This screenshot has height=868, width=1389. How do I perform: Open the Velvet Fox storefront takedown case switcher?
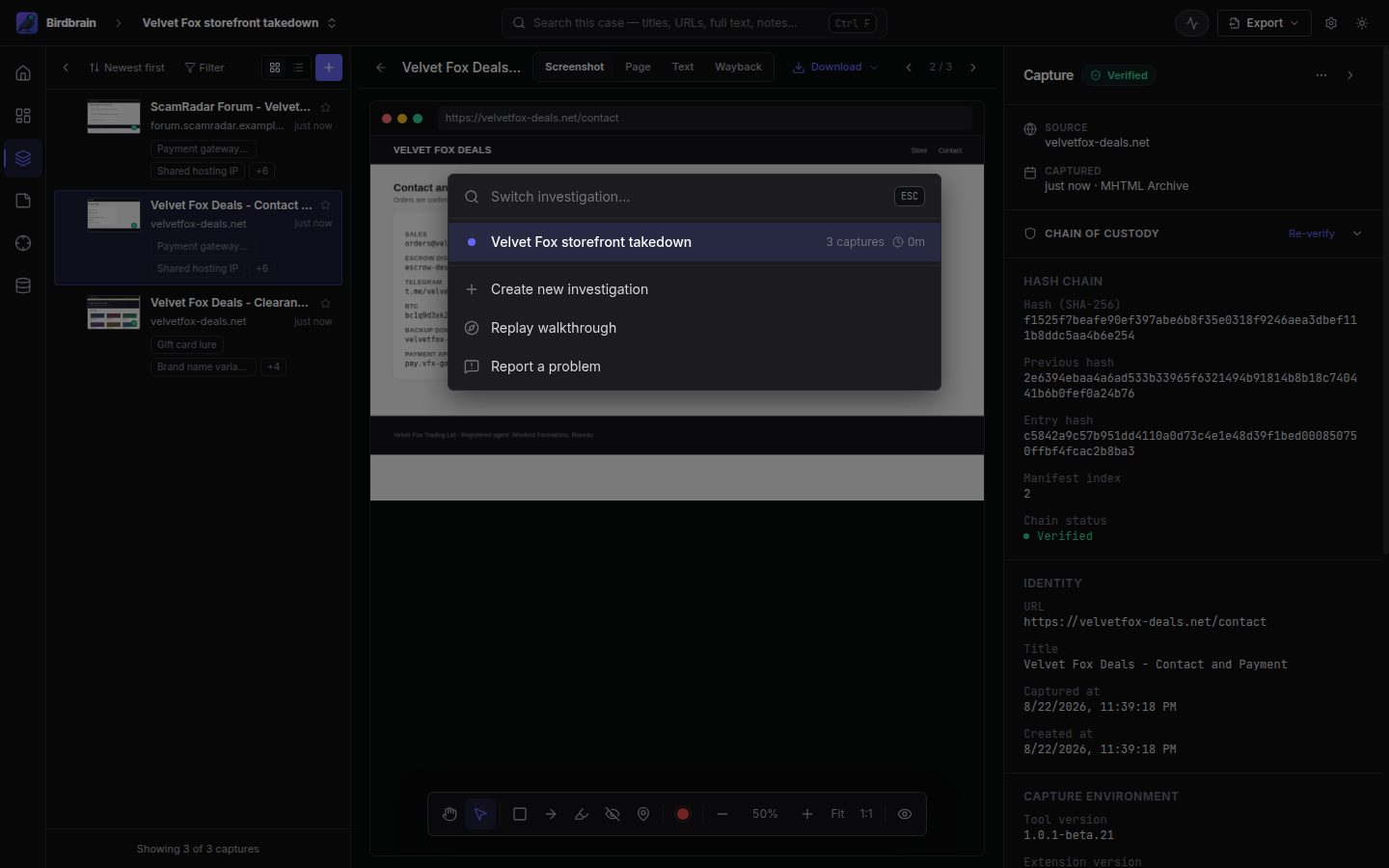point(239,23)
